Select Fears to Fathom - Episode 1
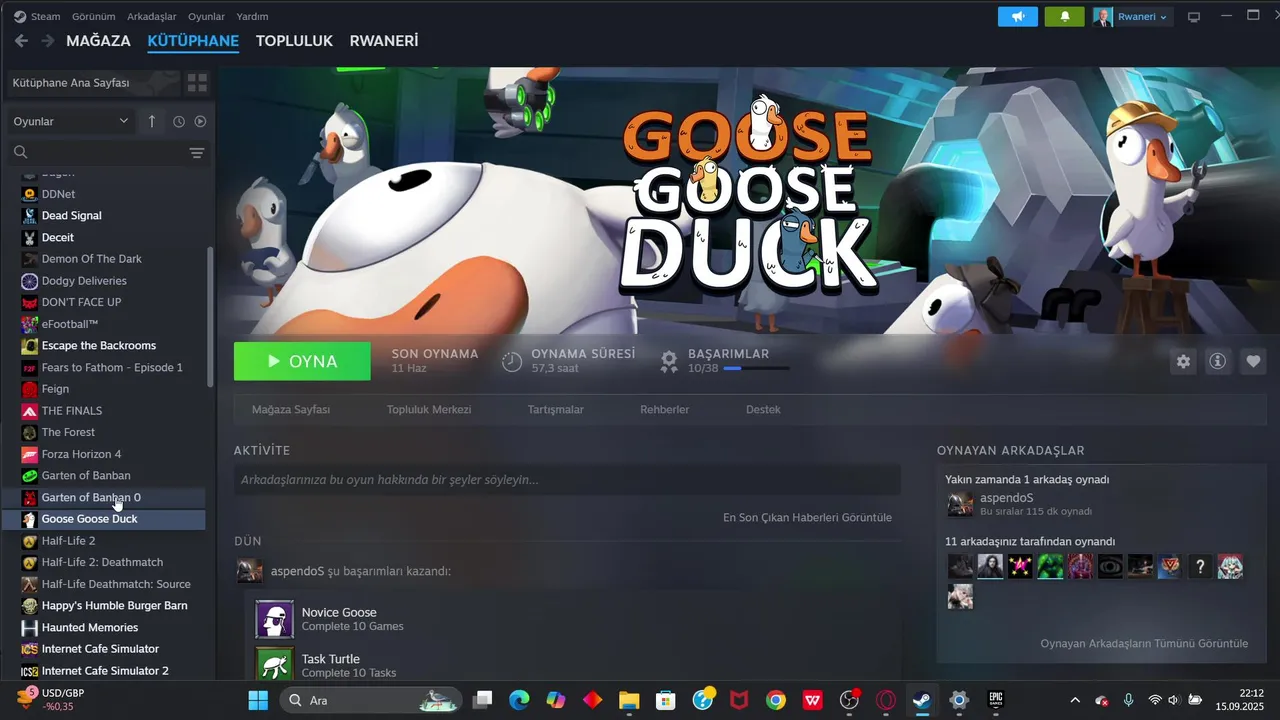 tap(113, 367)
